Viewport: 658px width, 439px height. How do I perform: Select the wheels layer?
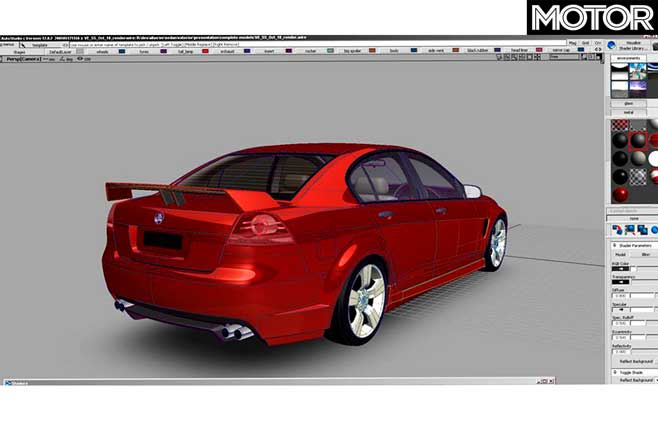pyautogui.click(x=102, y=52)
